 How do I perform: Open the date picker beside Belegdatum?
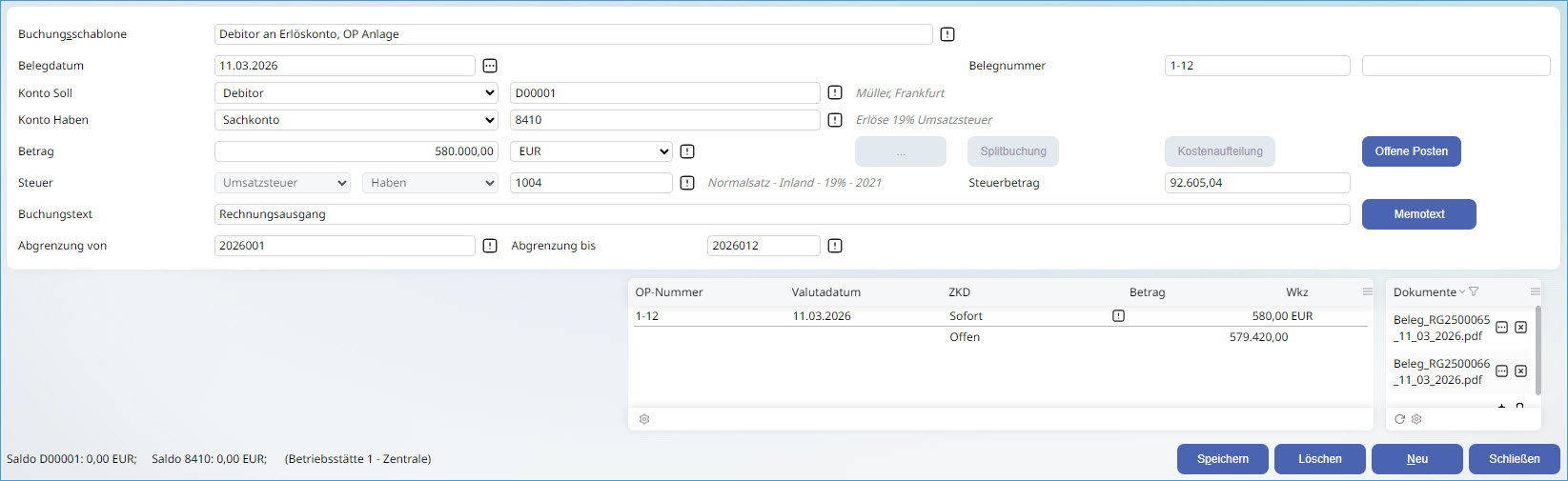click(489, 66)
